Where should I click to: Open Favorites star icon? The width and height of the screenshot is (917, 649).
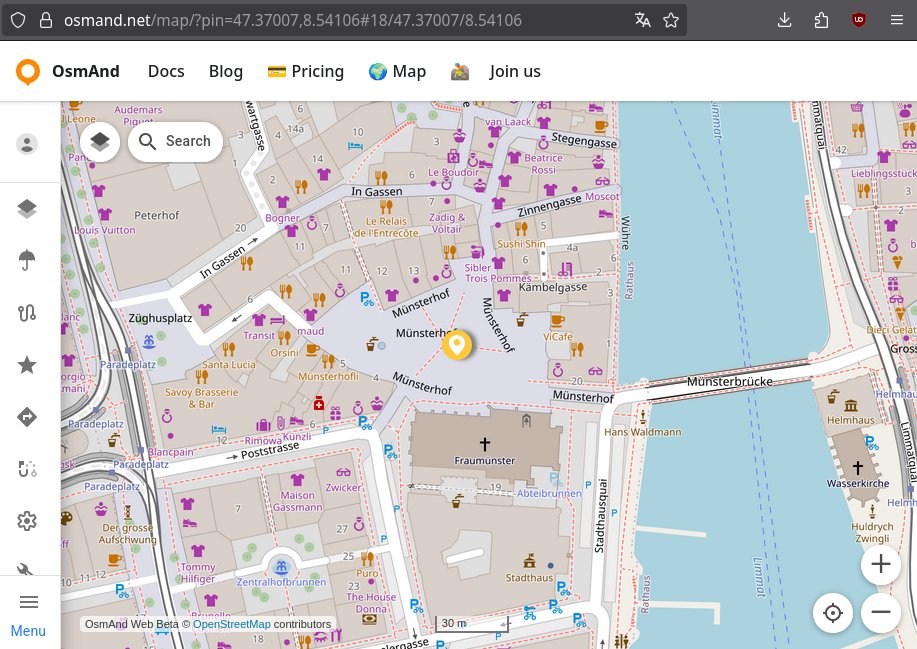(27, 365)
